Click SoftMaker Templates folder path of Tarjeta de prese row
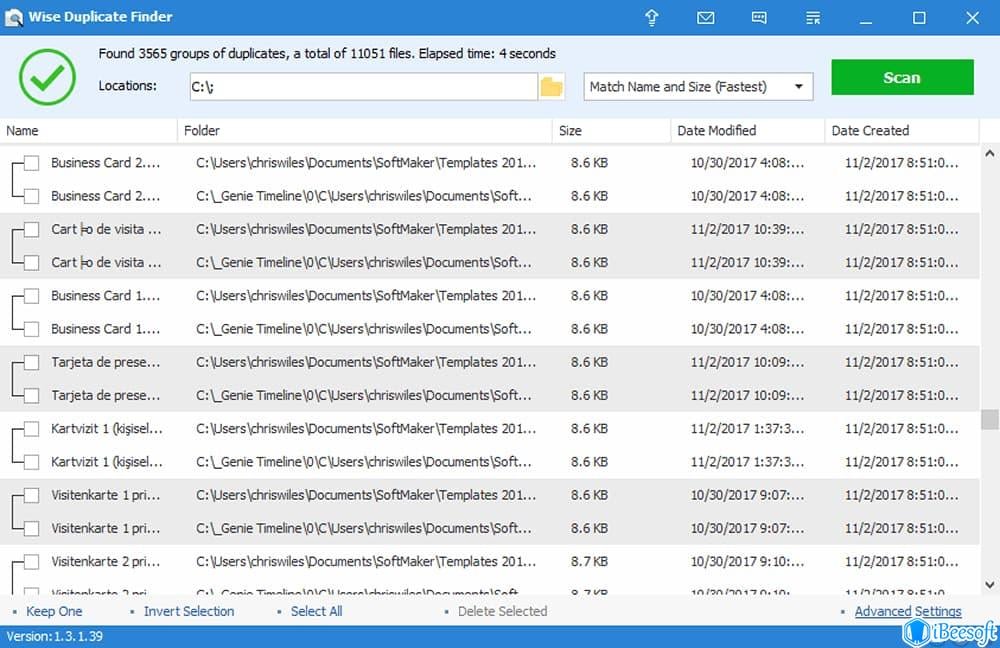The image size is (1000, 648). [x=366, y=362]
